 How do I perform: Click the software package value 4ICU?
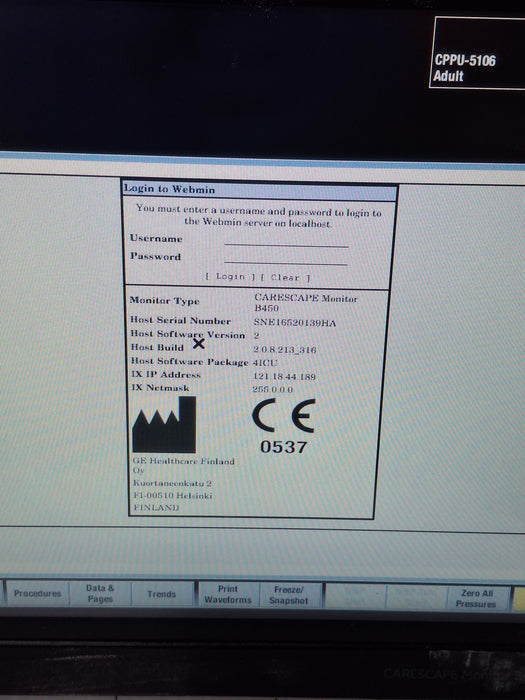[265, 362]
